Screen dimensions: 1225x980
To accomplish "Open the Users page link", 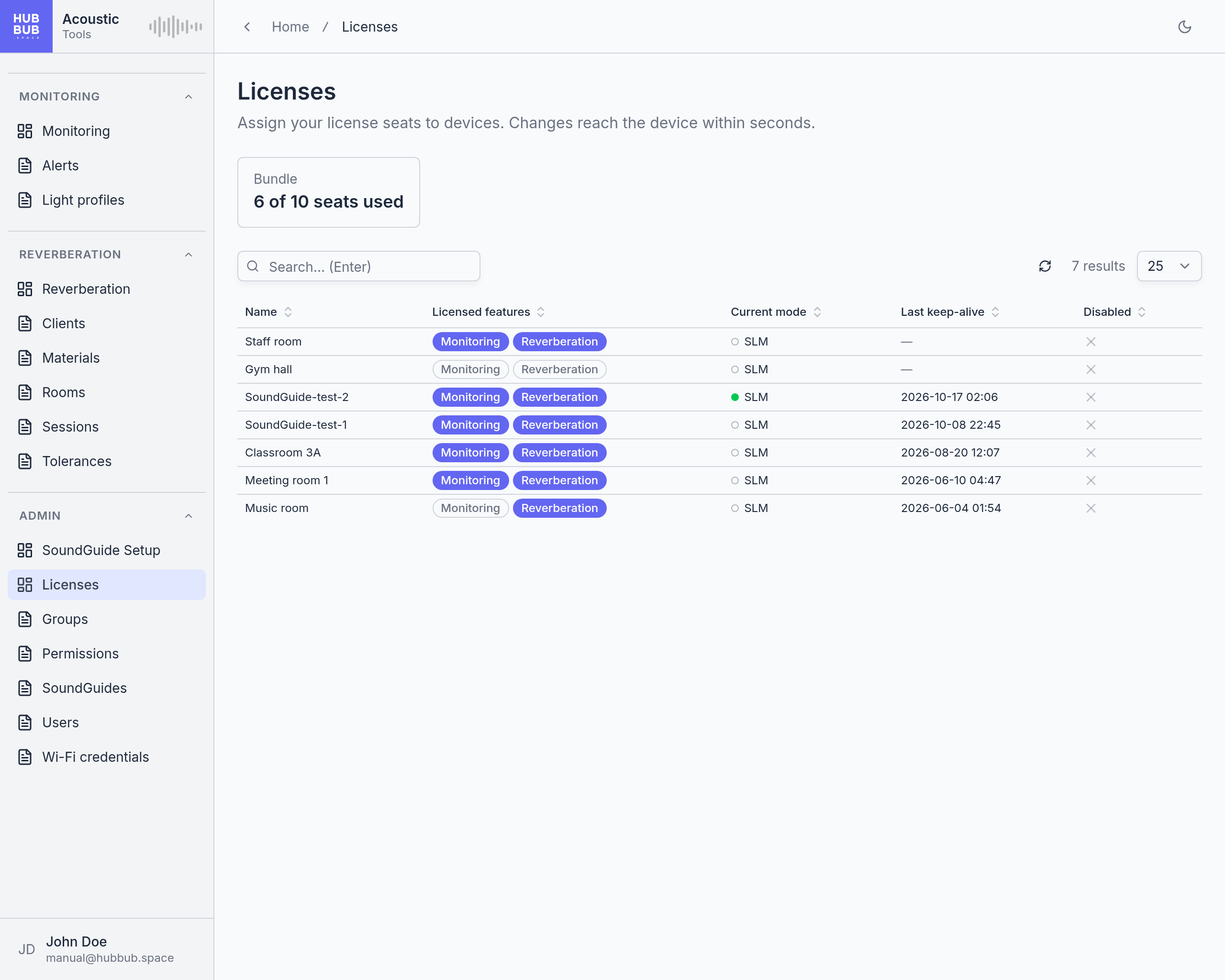I will click(x=106, y=723).
